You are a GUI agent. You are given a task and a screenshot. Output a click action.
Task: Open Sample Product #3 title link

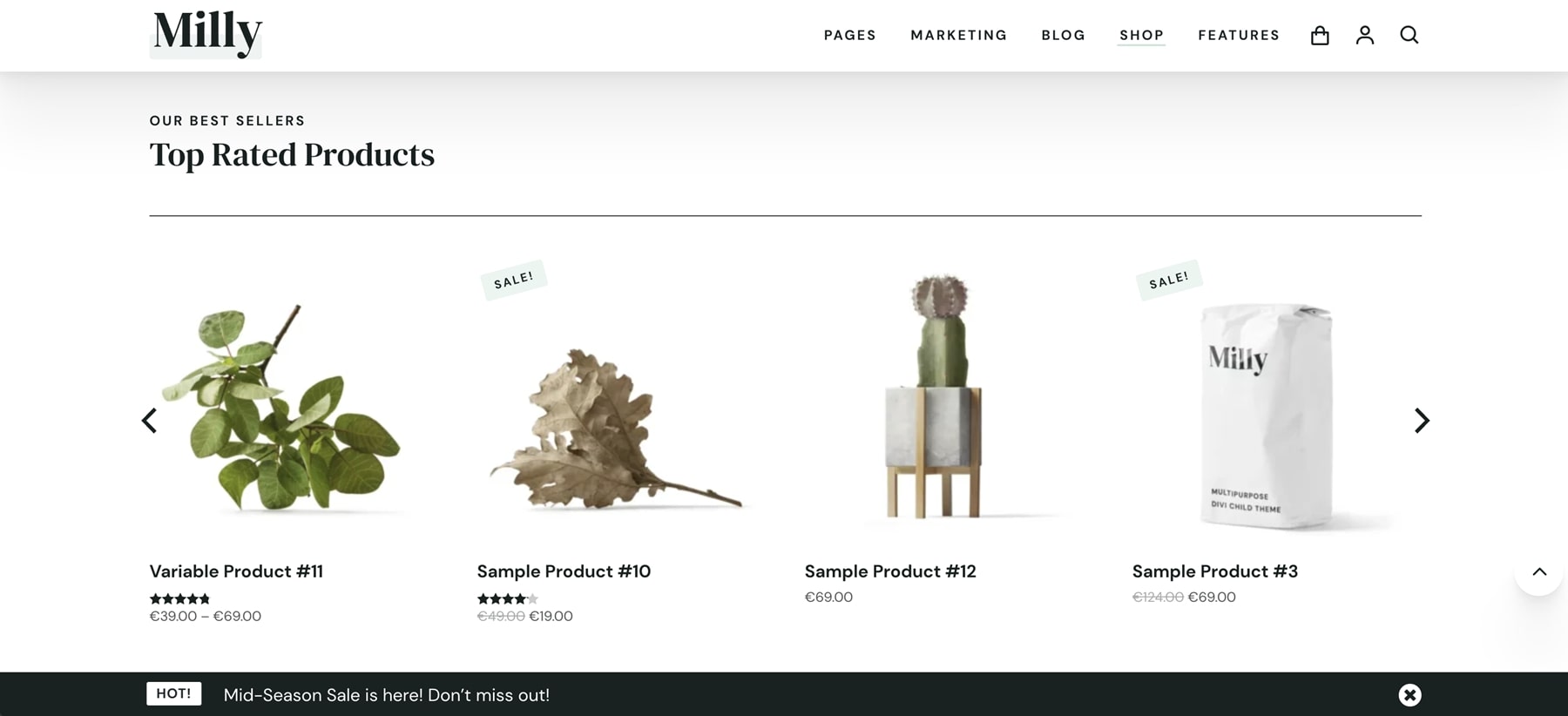tap(1215, 571)
